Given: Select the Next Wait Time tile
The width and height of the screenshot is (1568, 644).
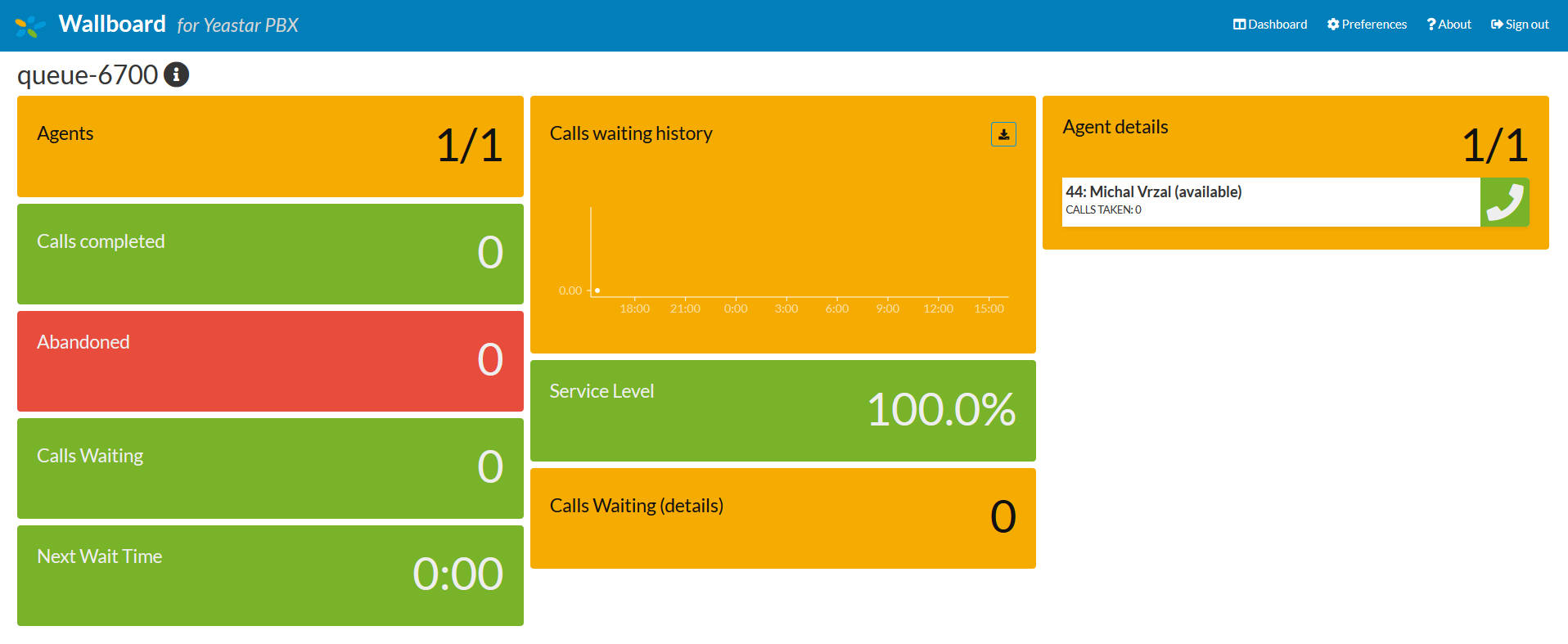Looking at the screenshot, I should [270, 575].
